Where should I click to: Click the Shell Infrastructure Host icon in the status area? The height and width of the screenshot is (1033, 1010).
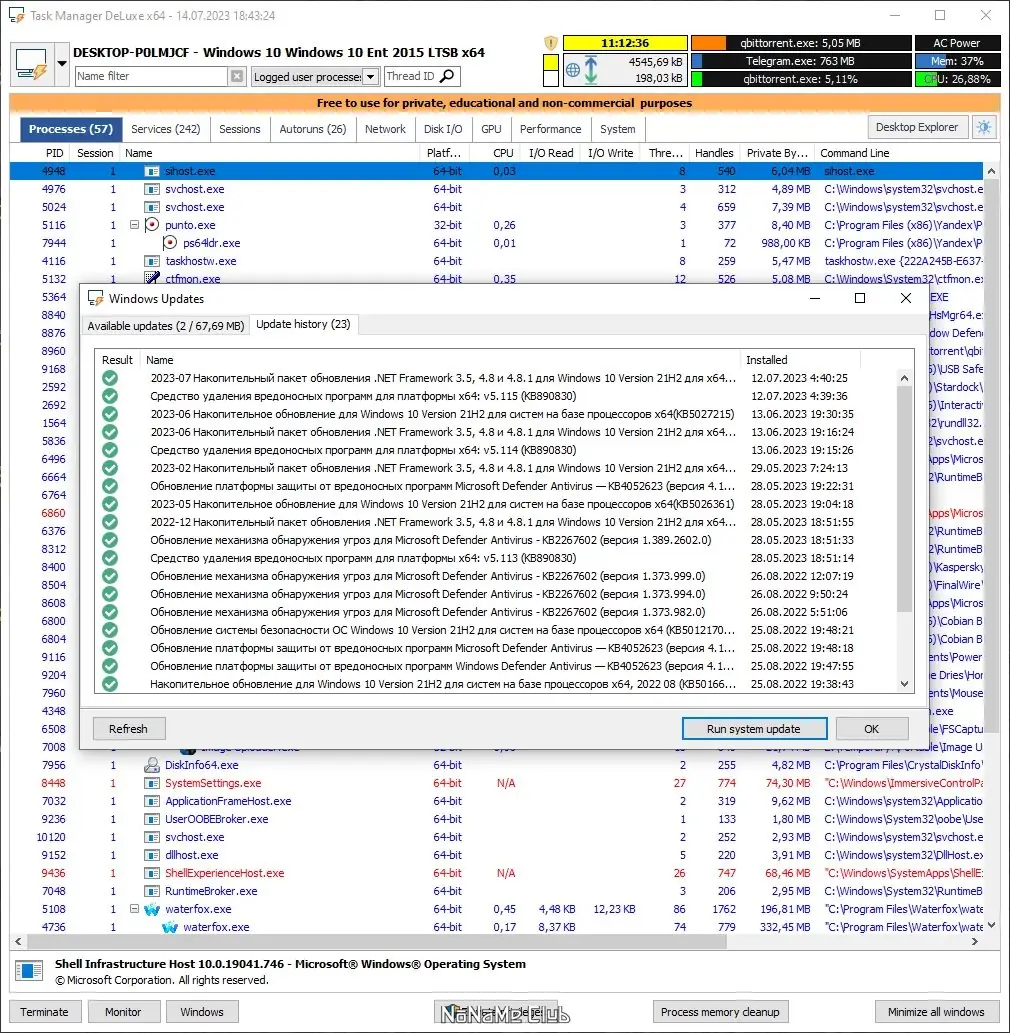28,970
